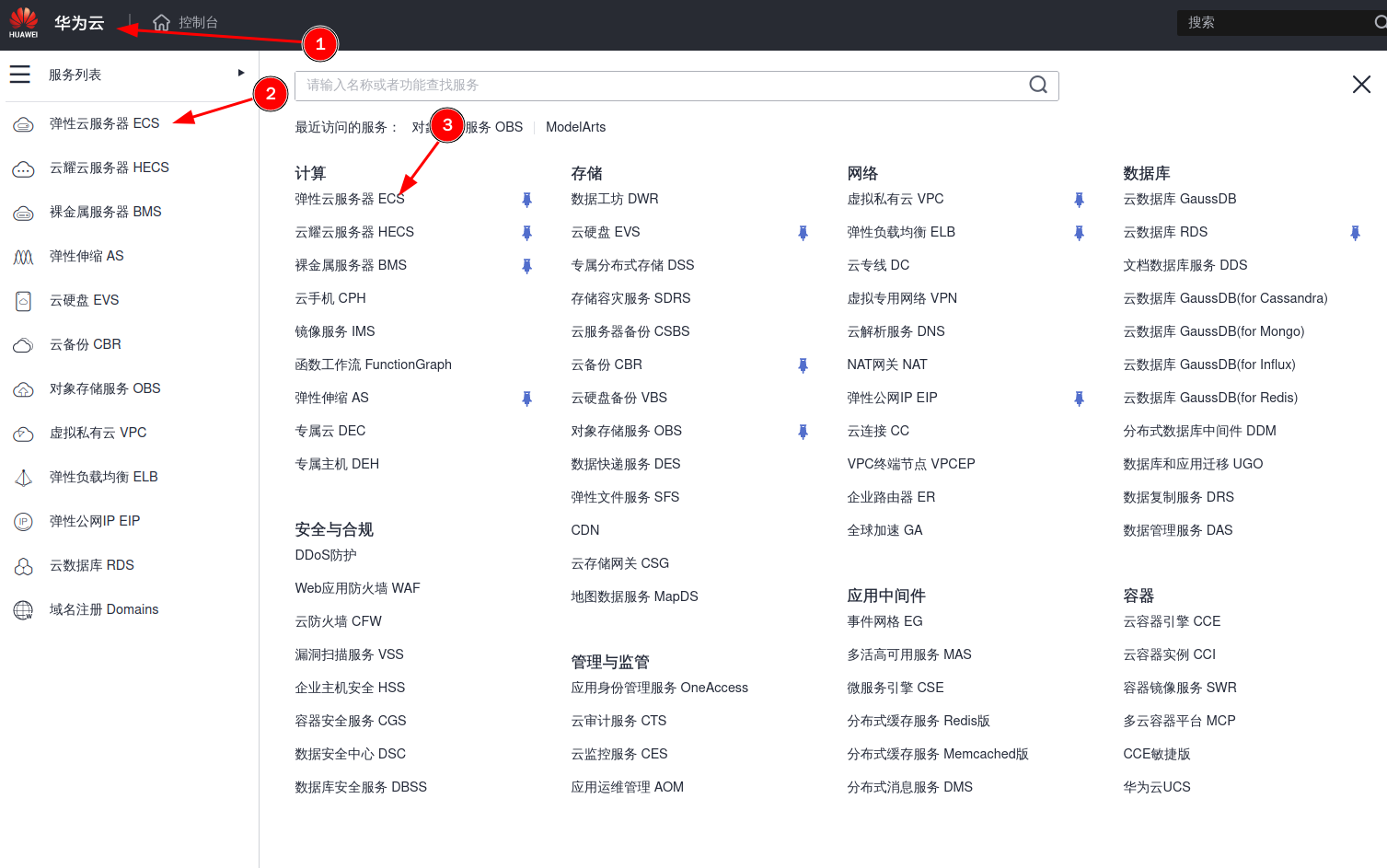1387x868 pixels.
Task: Open the hamburger service list menu
Action: point(19,75)
